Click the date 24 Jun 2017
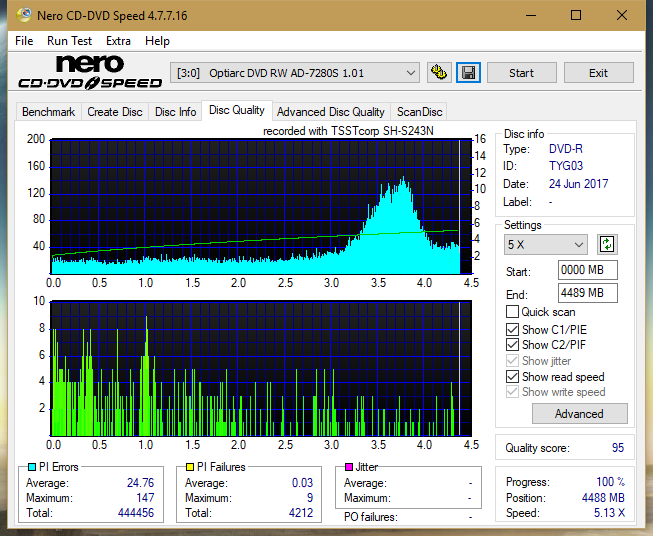Screen dimensions: 653x536 [578, 184]
